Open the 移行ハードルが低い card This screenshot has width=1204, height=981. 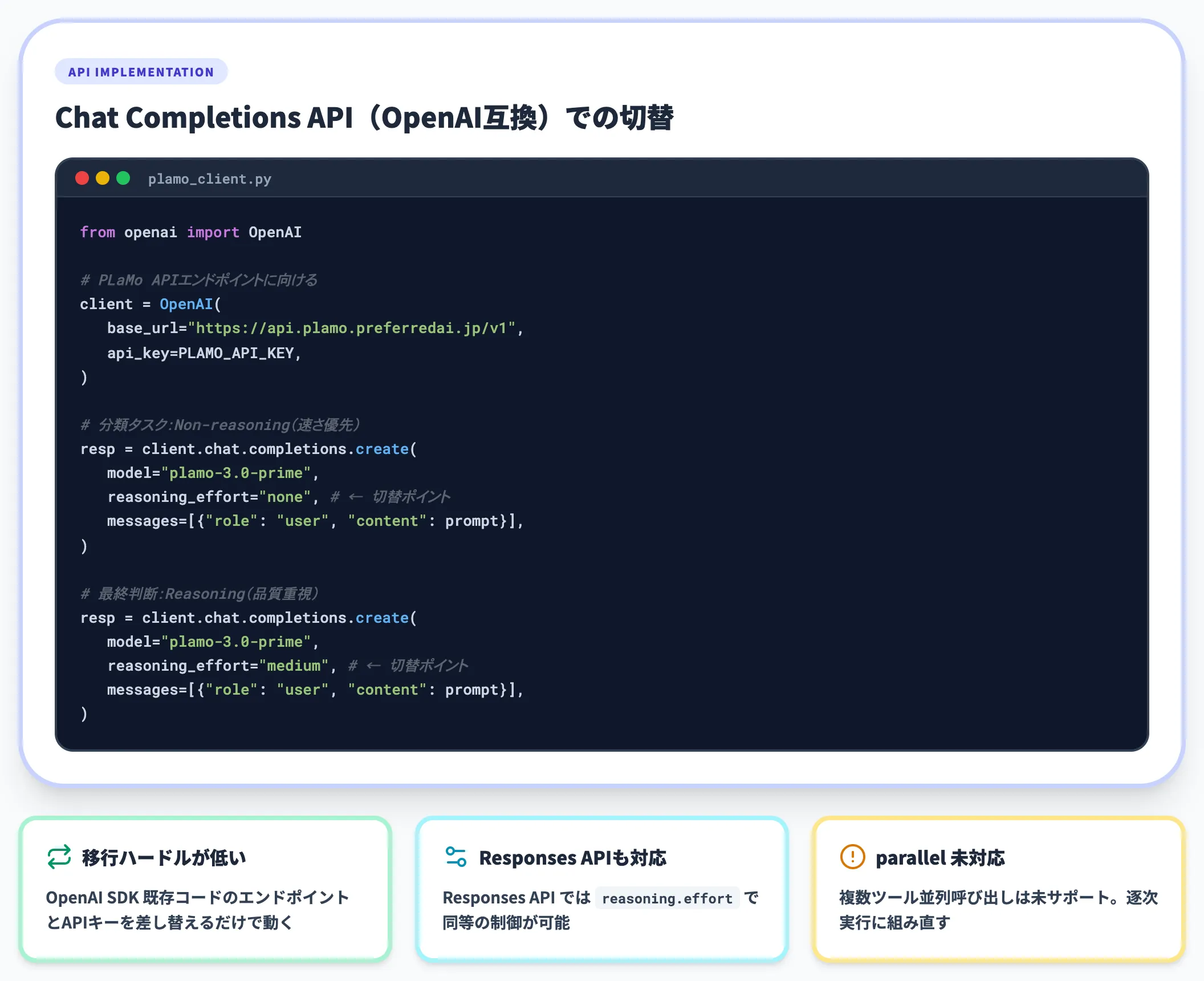[x=205, y=890]
